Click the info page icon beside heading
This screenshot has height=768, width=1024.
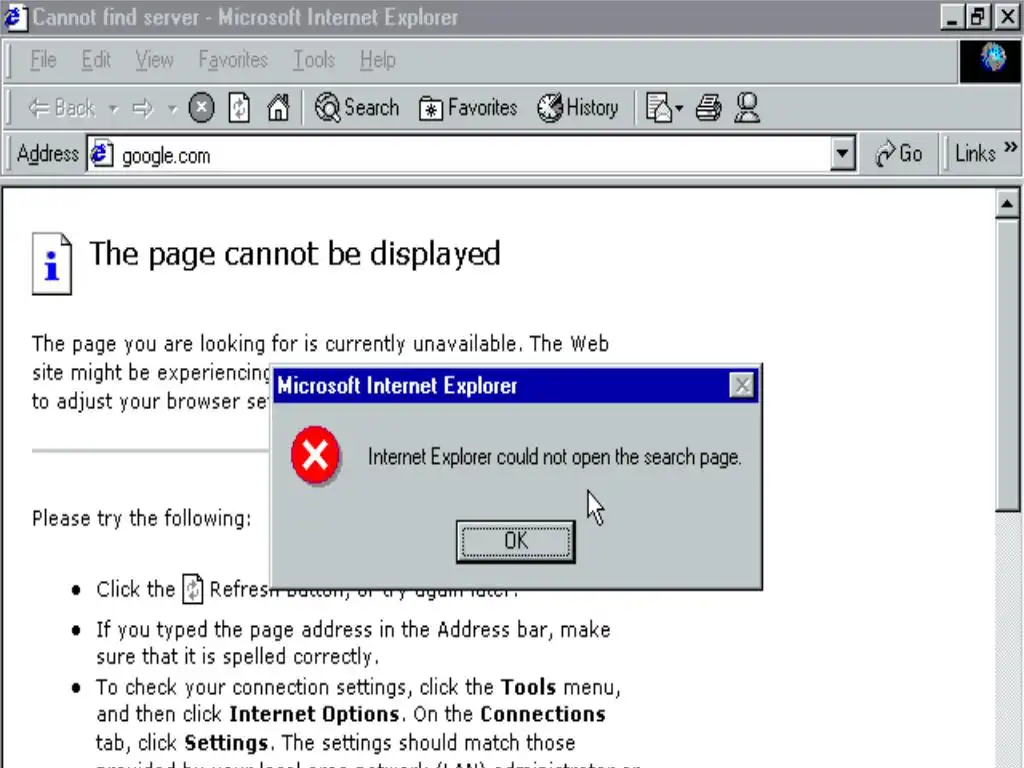tap(52, 264)
